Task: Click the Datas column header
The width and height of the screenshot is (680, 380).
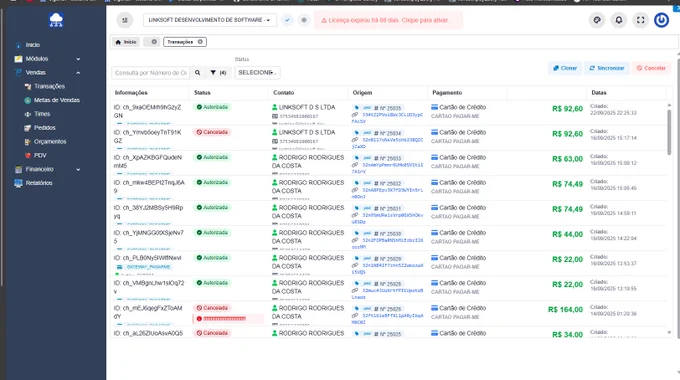Action: [599, 93]
